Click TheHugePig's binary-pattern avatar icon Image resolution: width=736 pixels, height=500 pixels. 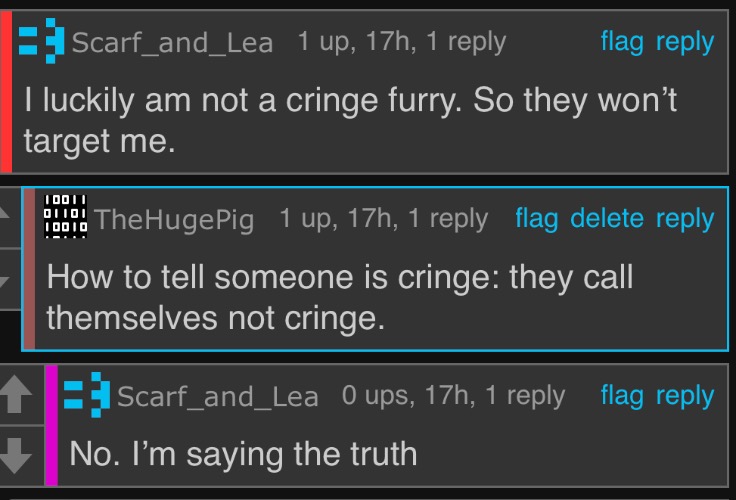coord(66,217)
